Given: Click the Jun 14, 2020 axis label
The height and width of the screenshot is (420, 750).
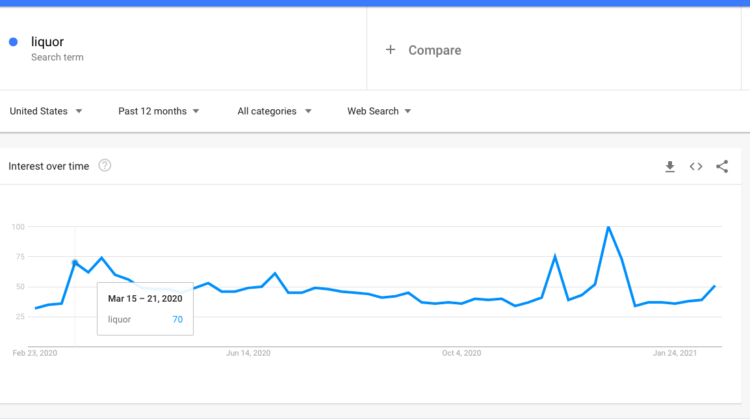Looking at the screenshot, I should [248, 353].
